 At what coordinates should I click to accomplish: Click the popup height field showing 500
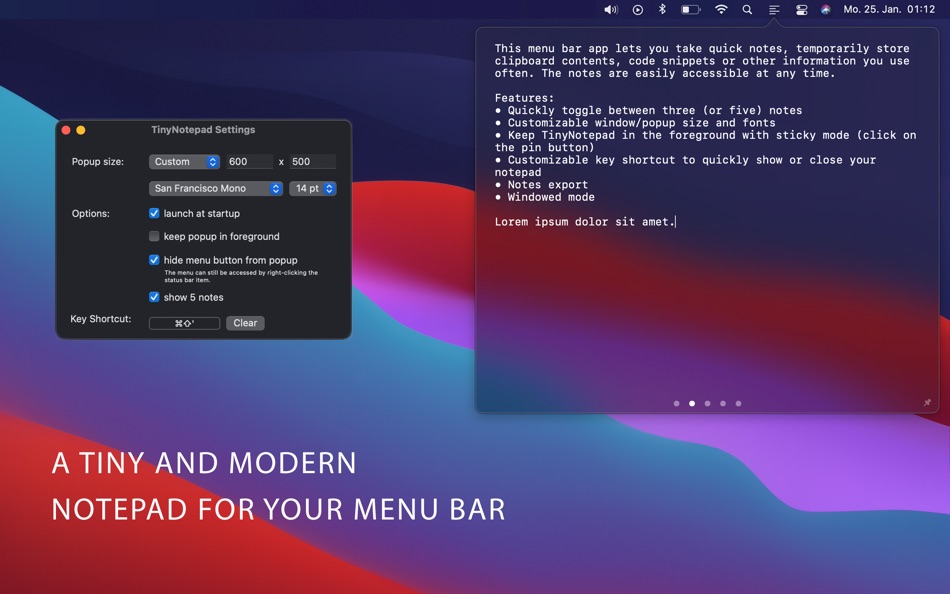click(x=313, y=162)
